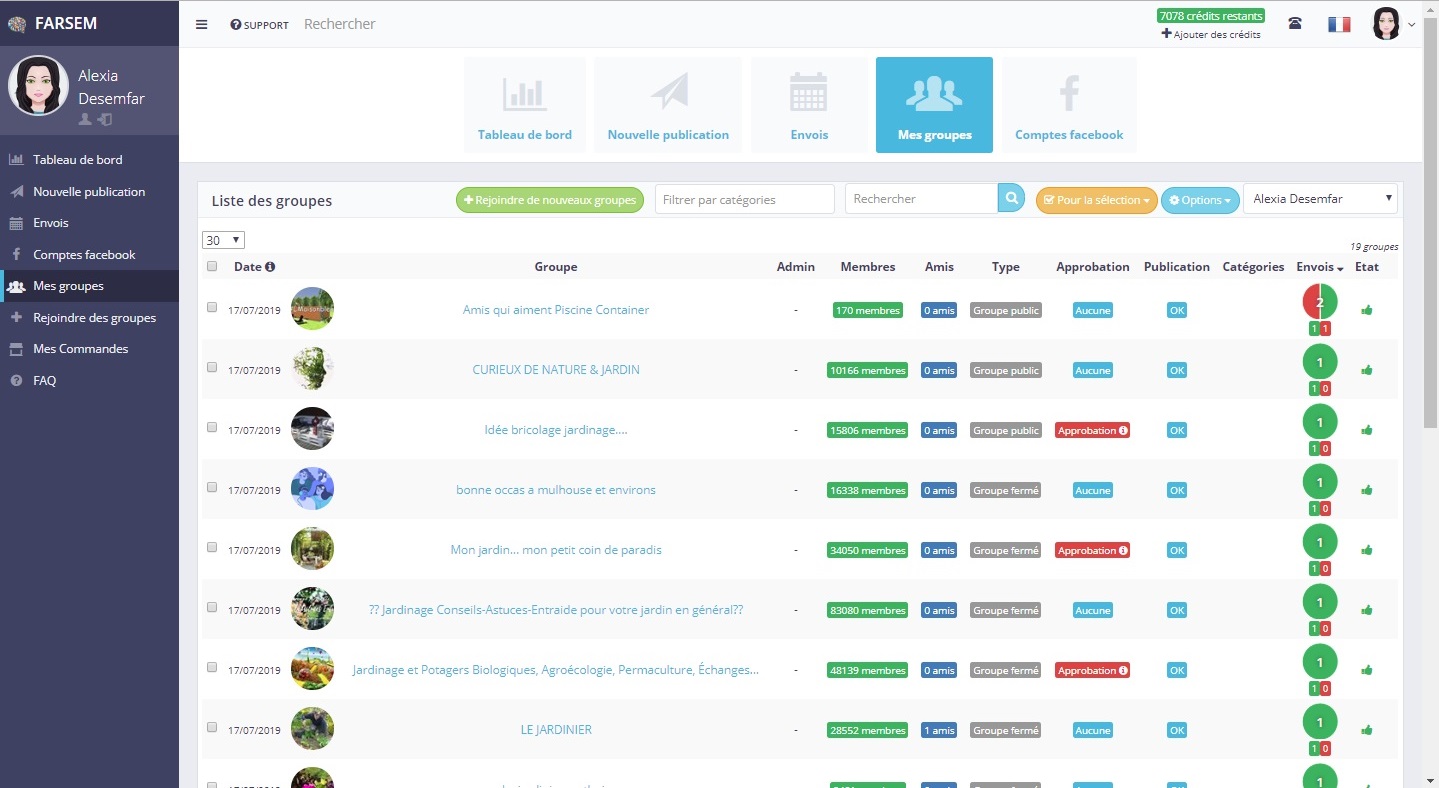Click the Date column info icon
The width and height of the screenshot is (1439, 788).
click(x=270, y=267)
